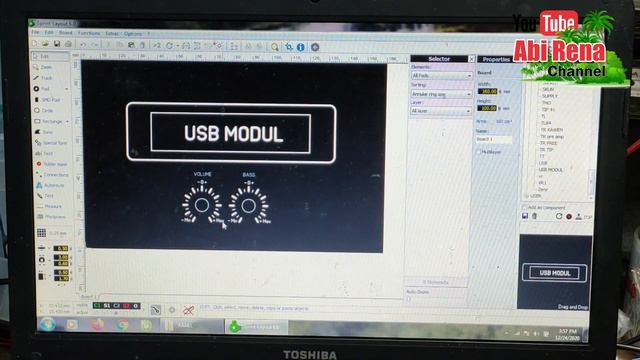Viewport: 640px width, 360px height.
Task: Click the Rotate icon in toolbar
Action: point(169,46)
